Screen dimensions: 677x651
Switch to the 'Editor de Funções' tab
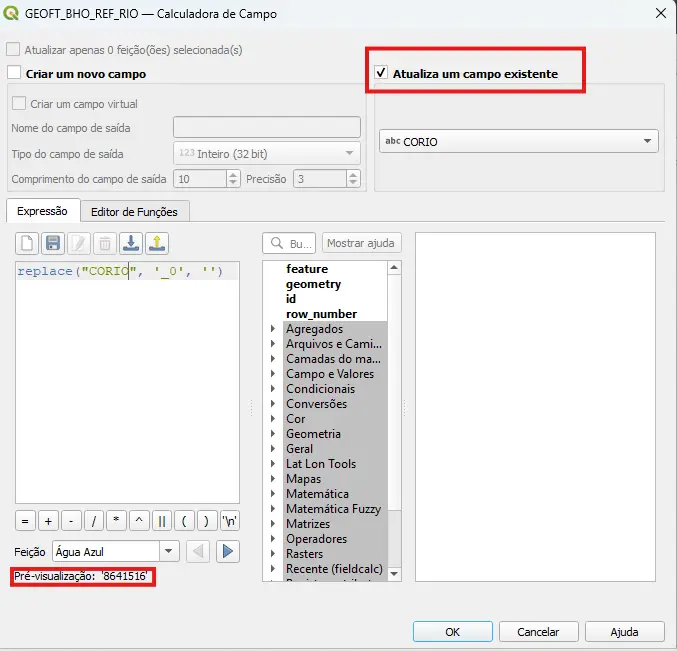134,211
